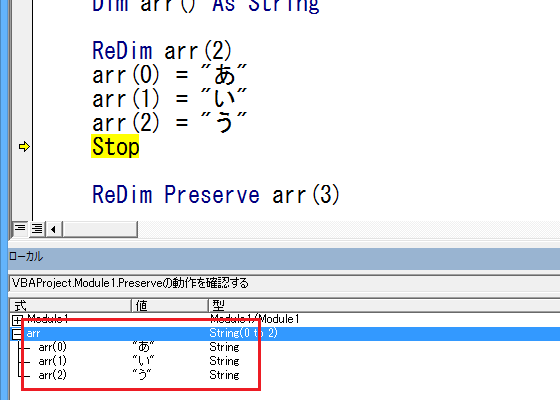Click the yellow execution arrow in margin
This screenshot has height=400, width=560.
[x=24, y=146]
